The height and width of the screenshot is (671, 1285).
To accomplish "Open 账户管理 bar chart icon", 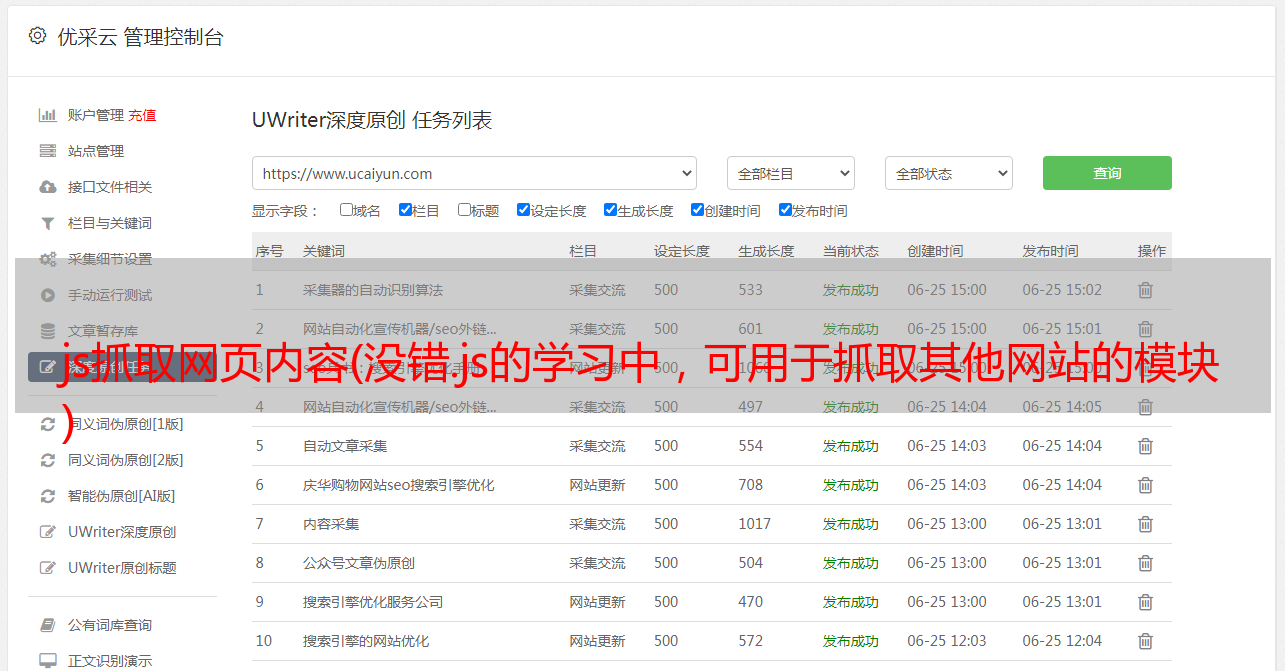I will (x=47, y=115).
